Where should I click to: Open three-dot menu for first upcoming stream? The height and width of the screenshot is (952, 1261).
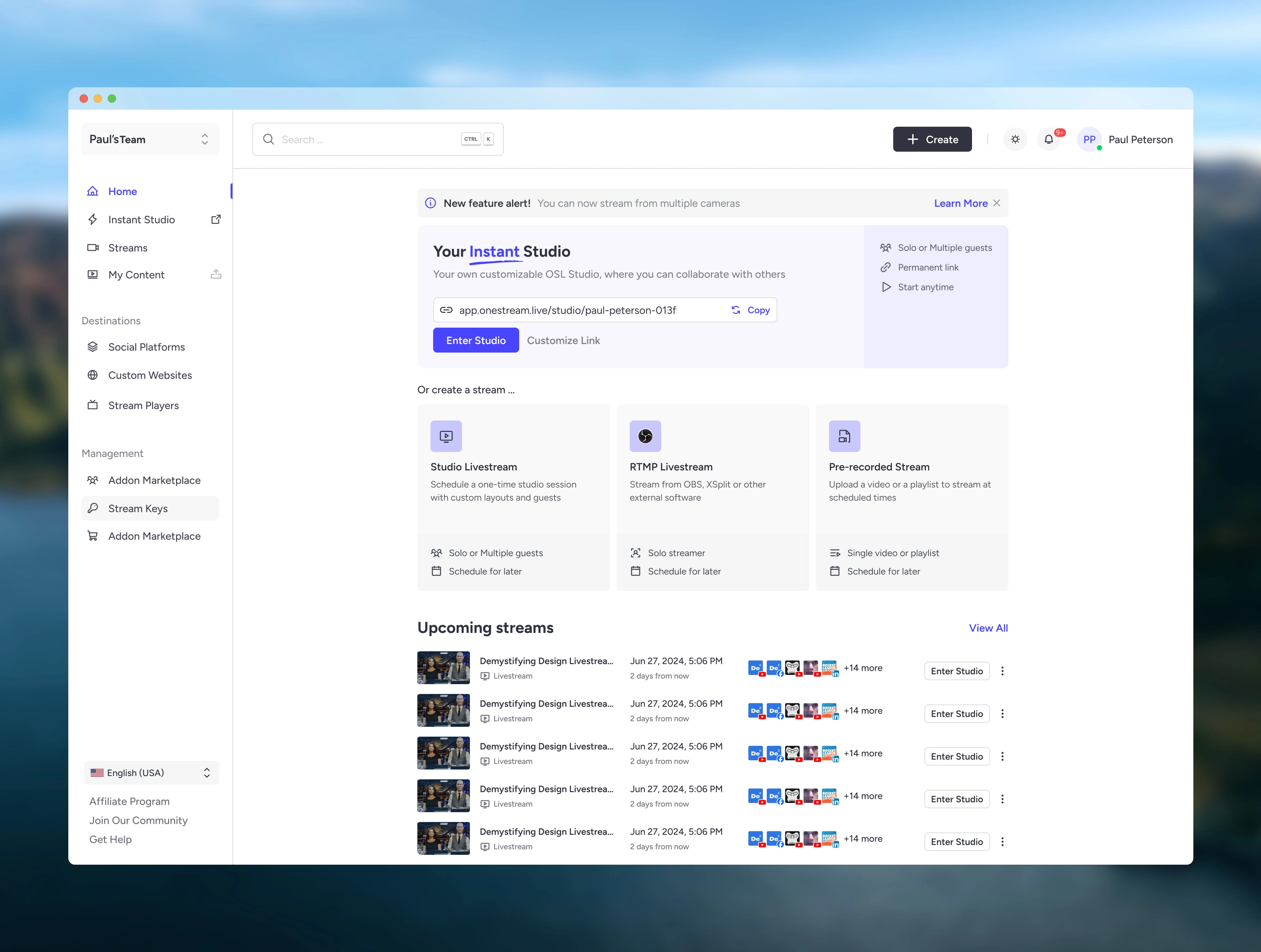[1002, 671]
